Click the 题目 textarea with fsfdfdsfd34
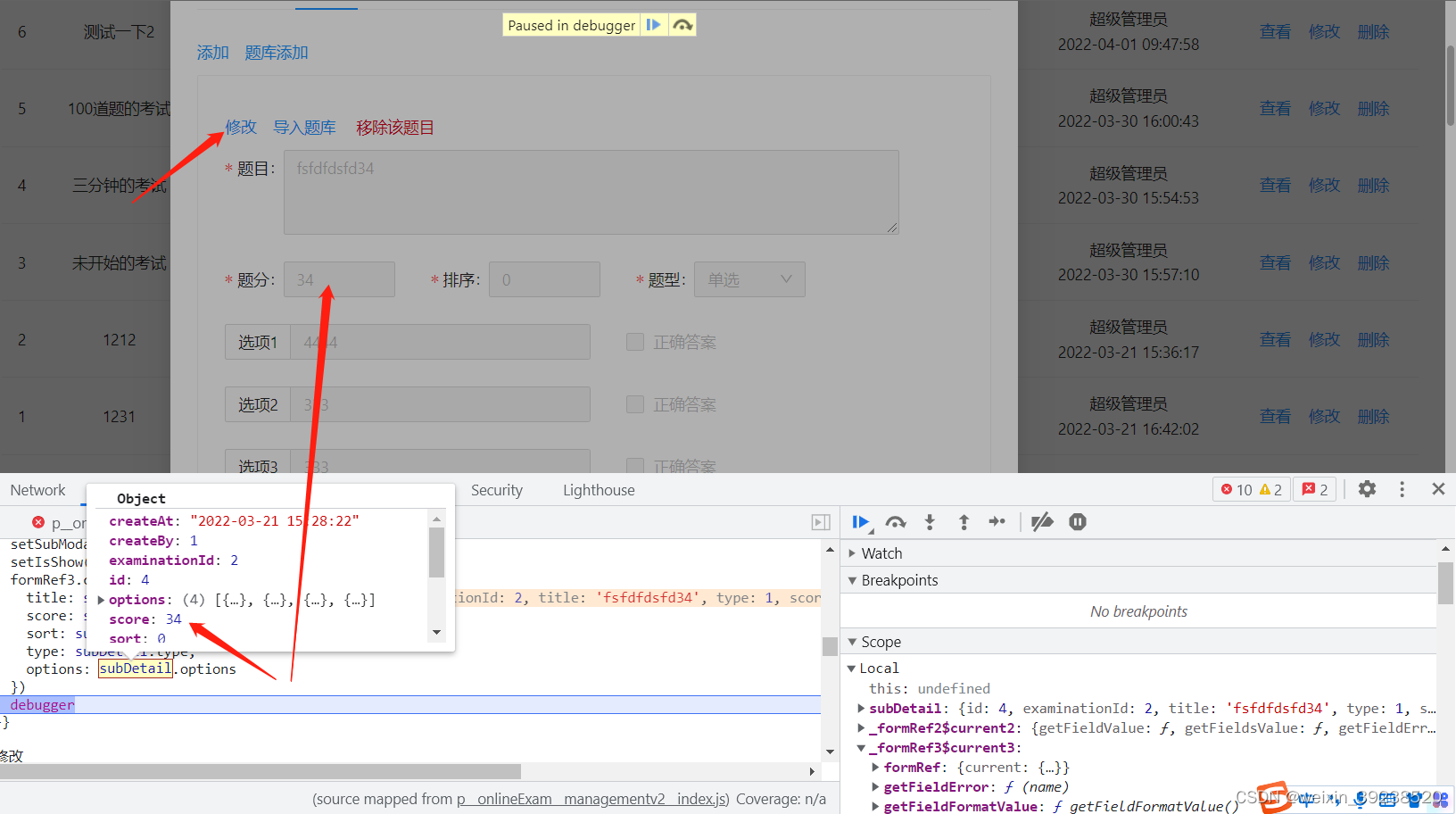The width and height of the screenshot is (1456, 814). coord(591,192)
